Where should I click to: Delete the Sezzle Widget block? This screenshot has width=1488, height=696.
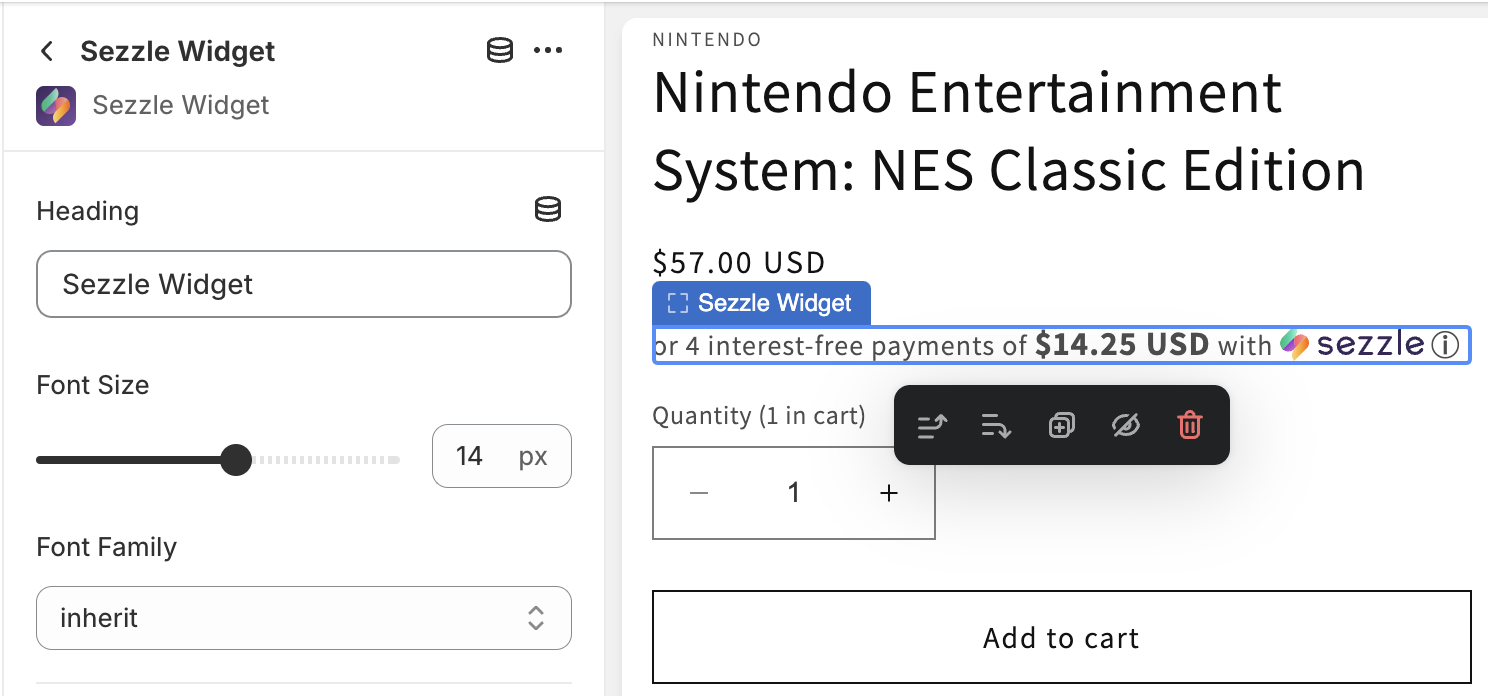[x=1189, y=426]
